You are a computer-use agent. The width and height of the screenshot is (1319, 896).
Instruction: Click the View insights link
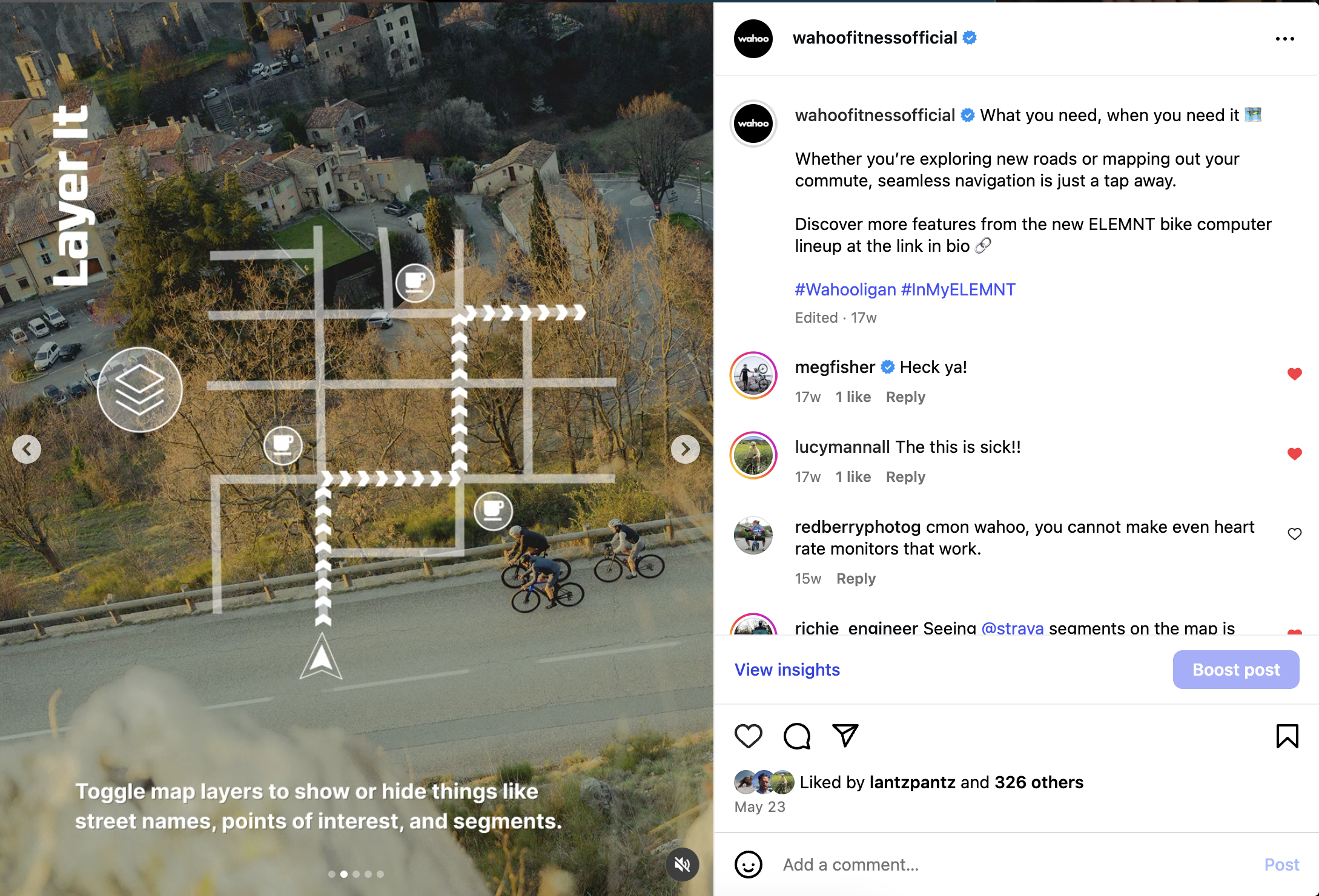[787, 670]
